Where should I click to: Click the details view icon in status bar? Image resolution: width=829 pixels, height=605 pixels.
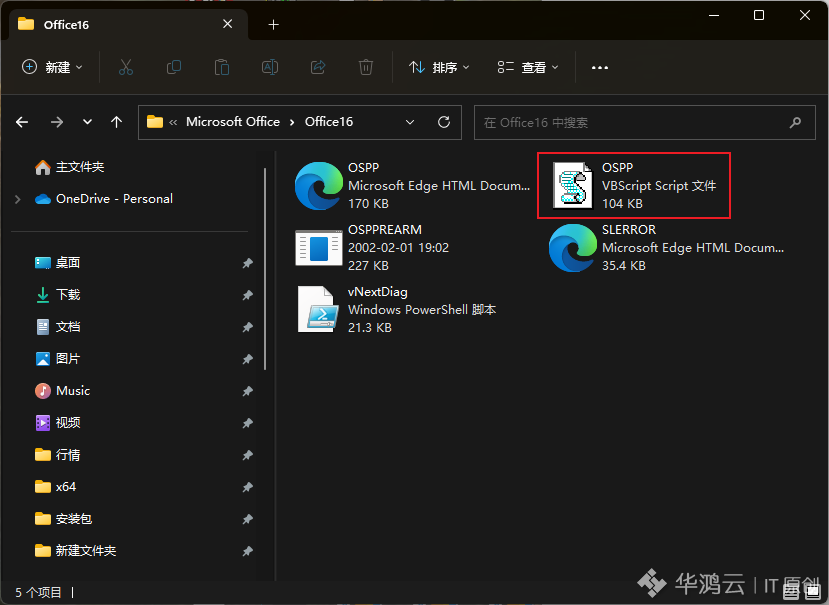(x=791, y=592)
